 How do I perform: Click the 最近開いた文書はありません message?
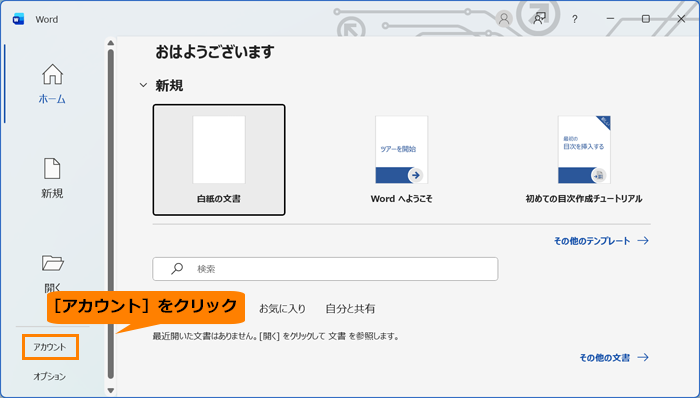pyautogui.click(x=275, y=336)
